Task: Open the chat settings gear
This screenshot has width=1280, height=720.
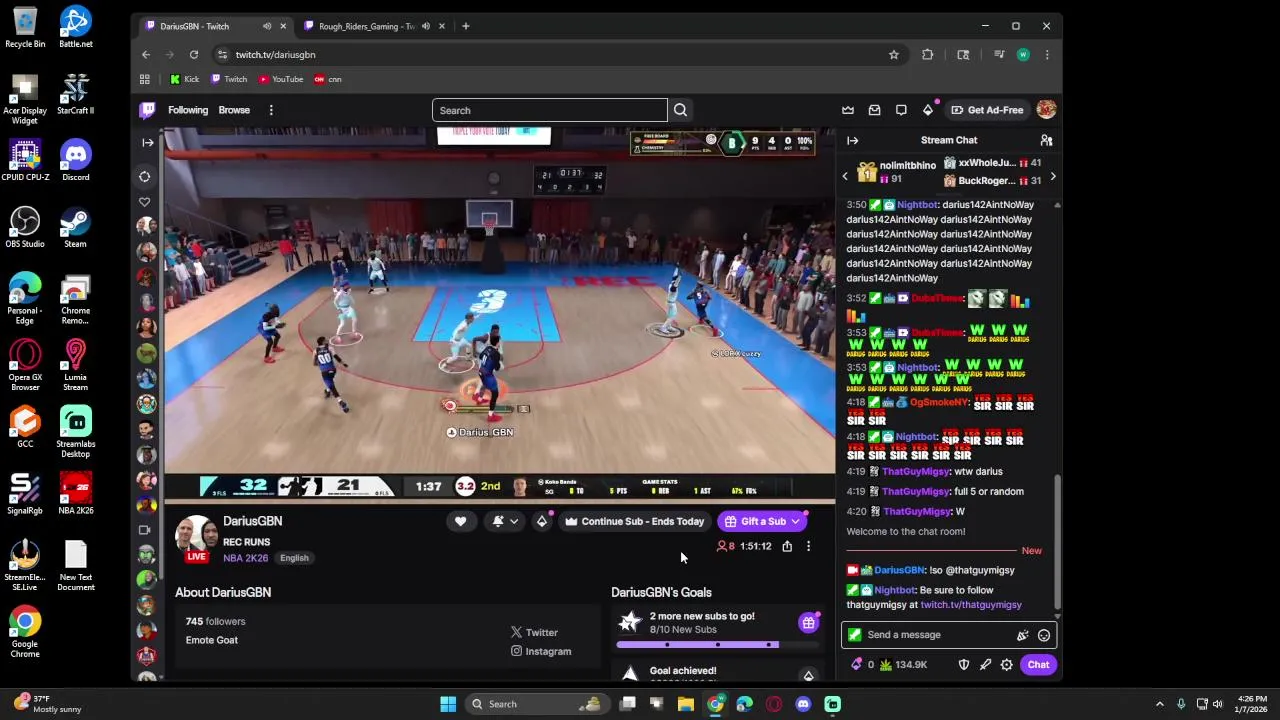Action: (1006, 665)
